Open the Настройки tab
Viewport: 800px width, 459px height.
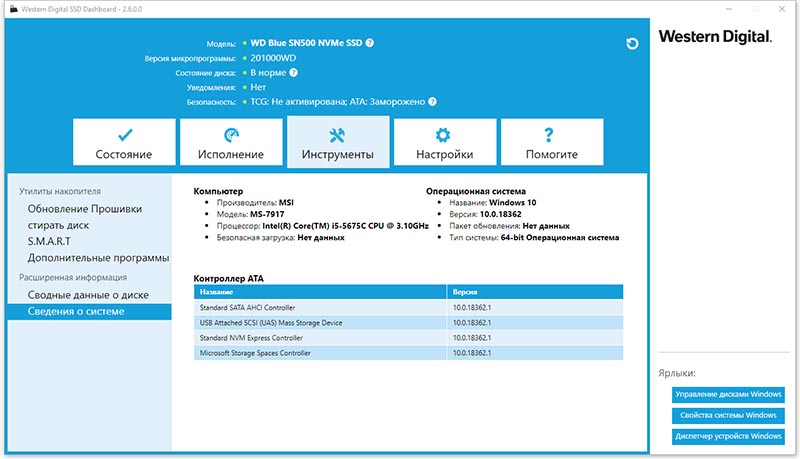click(445, 142)
